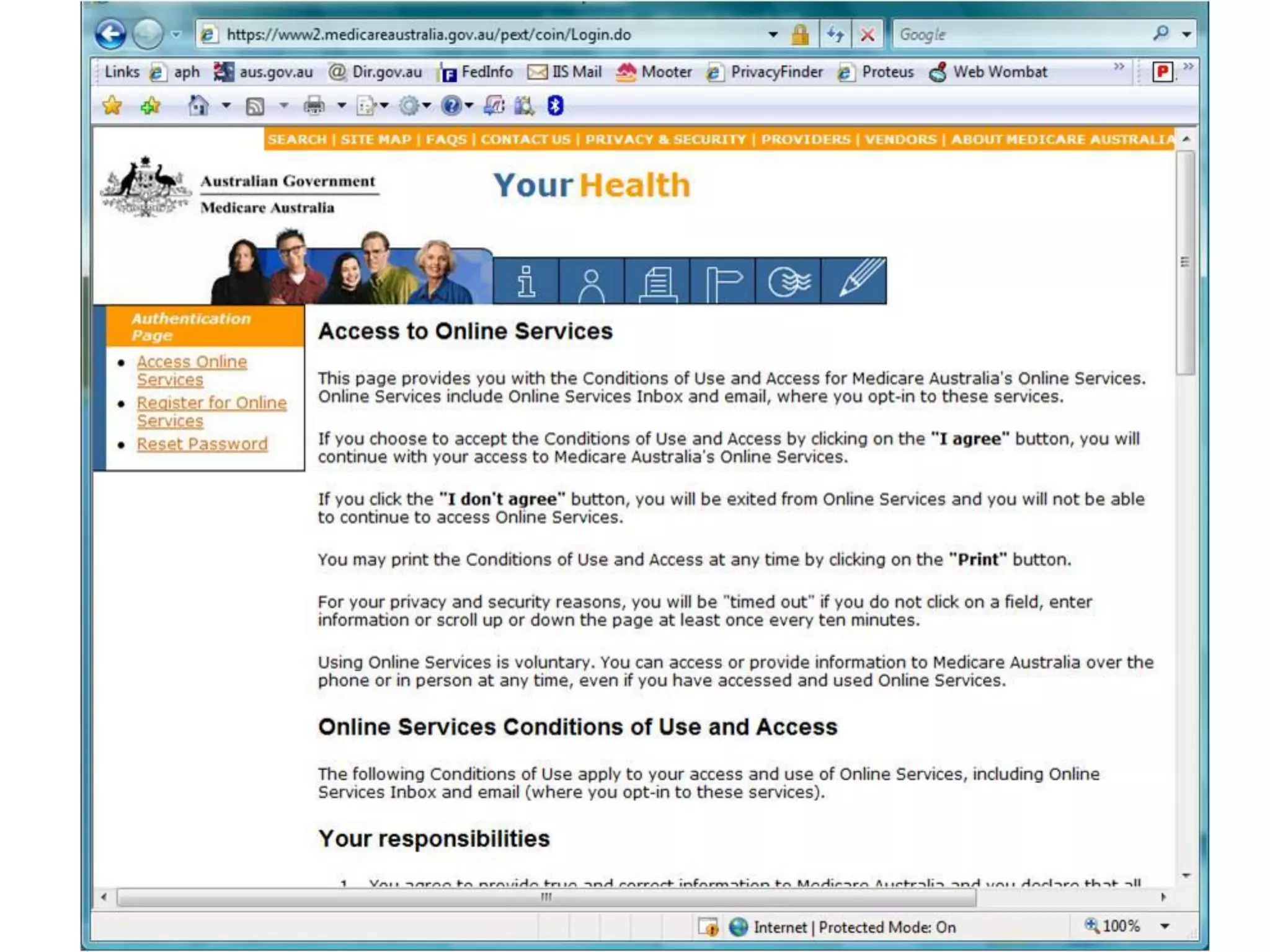This screenshot has height=952, width=1270.
Task: Expand the zoom level dropdown arrow
Action: [1165, 927]
